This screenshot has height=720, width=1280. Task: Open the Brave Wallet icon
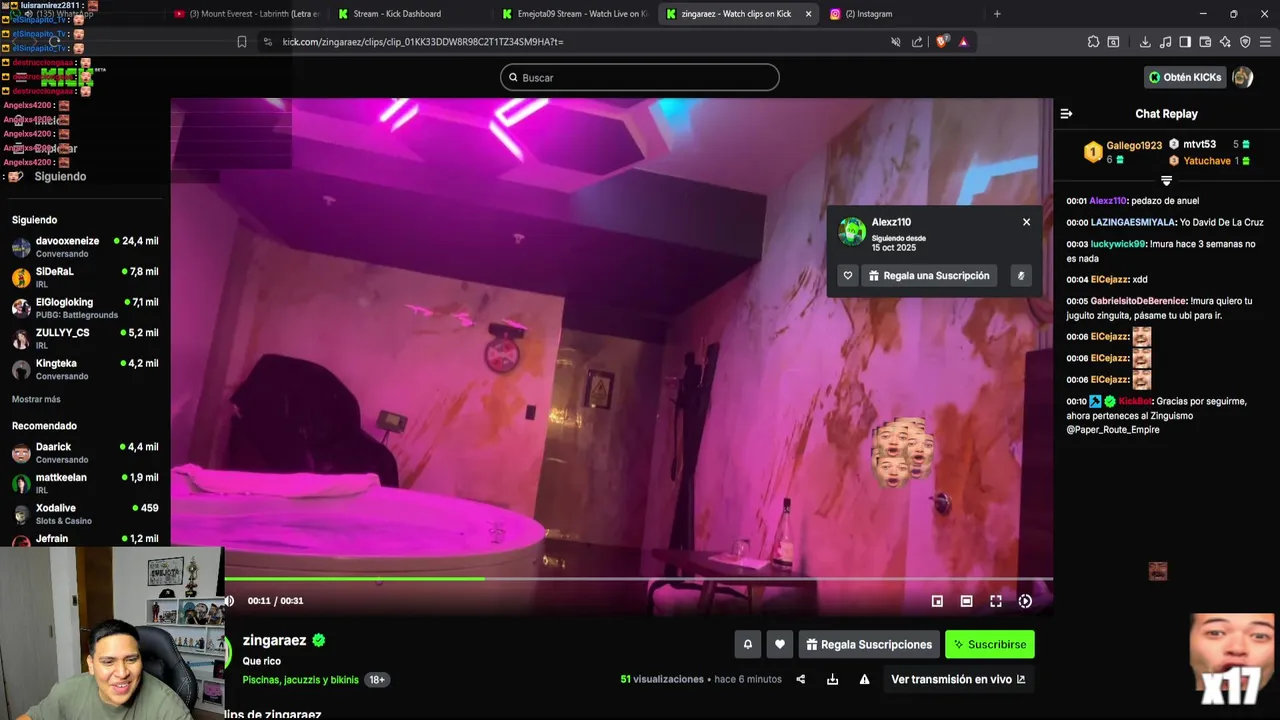click(1205, 42)
